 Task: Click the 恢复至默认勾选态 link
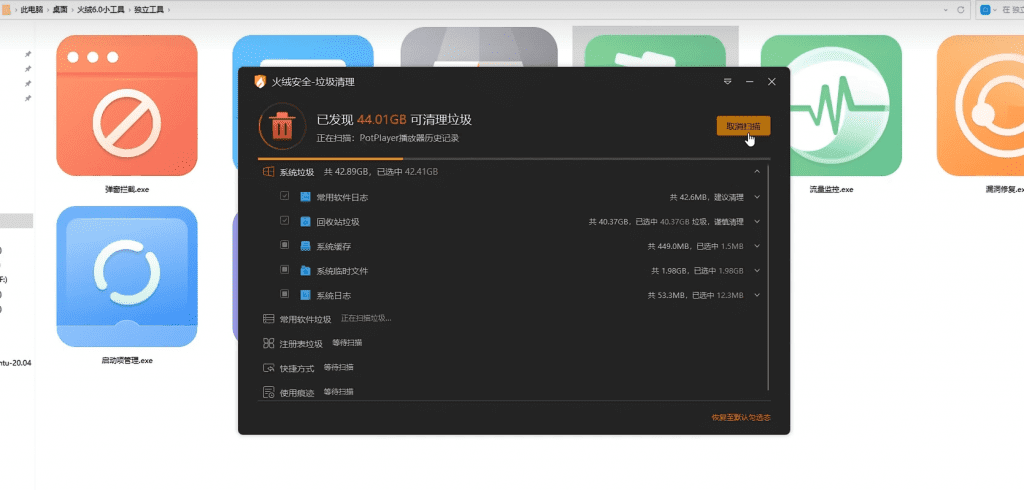pos(741,417)
